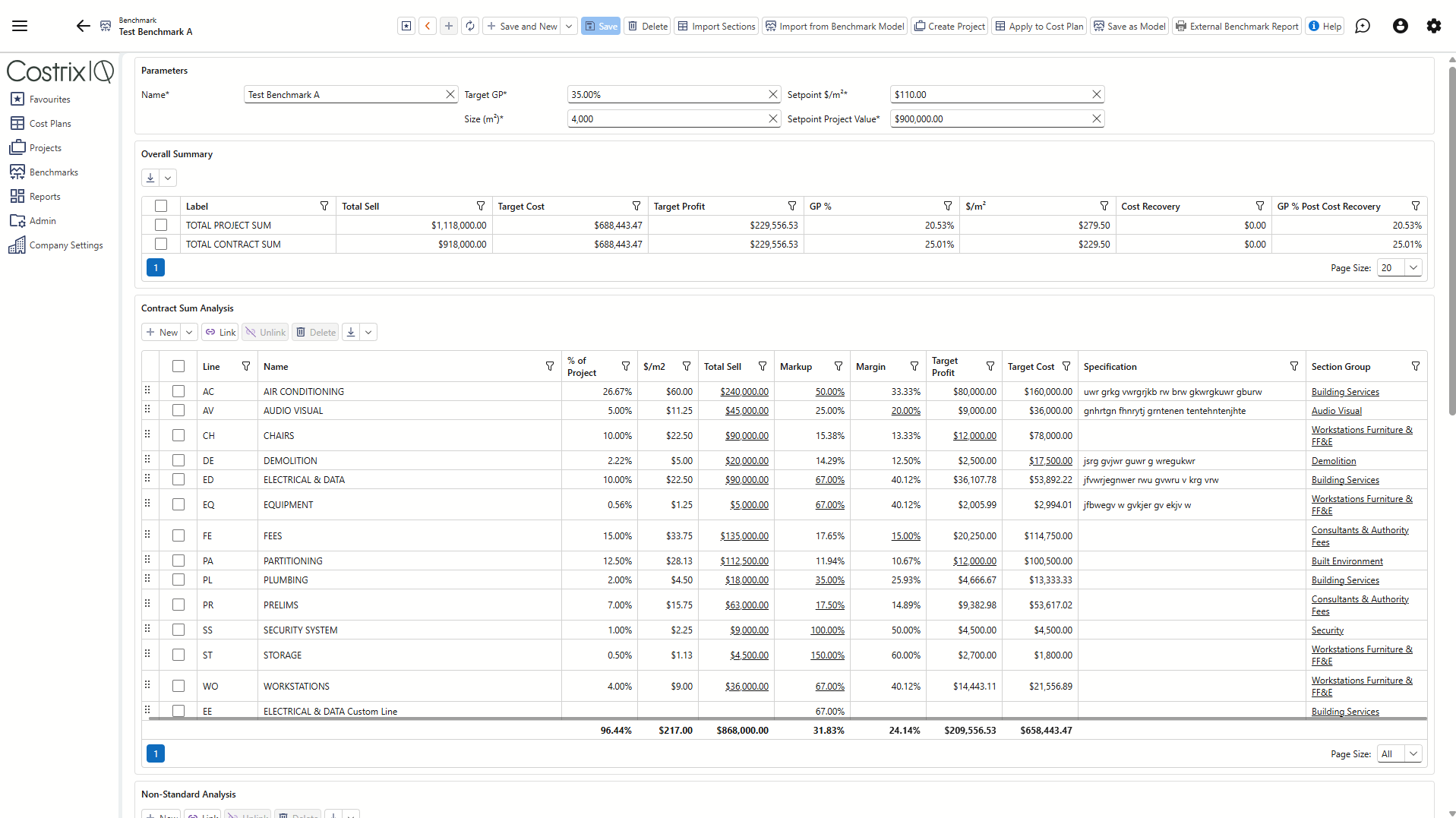Grab the drag handle of AIR CONDITIONING row

point(147,390)
